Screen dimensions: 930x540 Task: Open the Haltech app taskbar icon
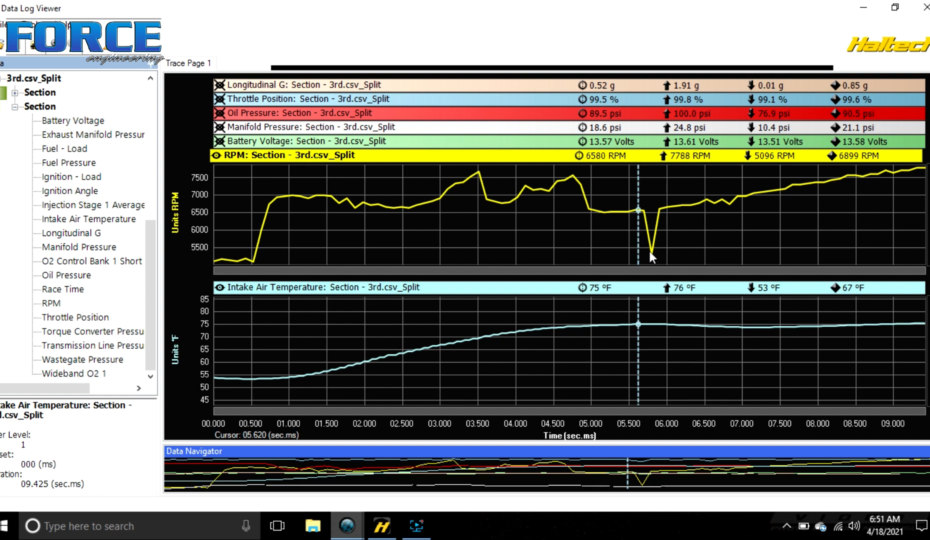pyautogui.click(x=382, y=526)
